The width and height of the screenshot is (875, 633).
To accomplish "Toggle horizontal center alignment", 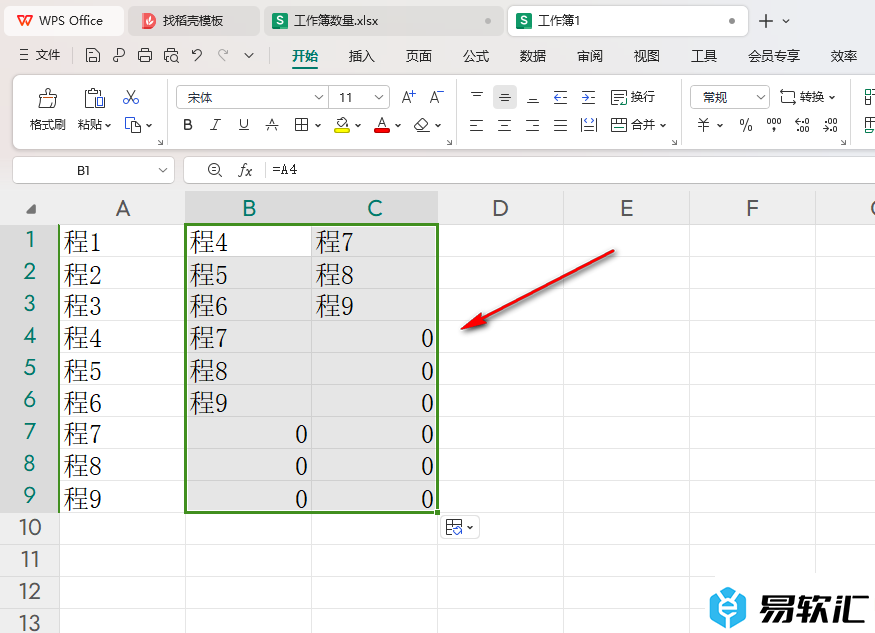I will 504,125.
